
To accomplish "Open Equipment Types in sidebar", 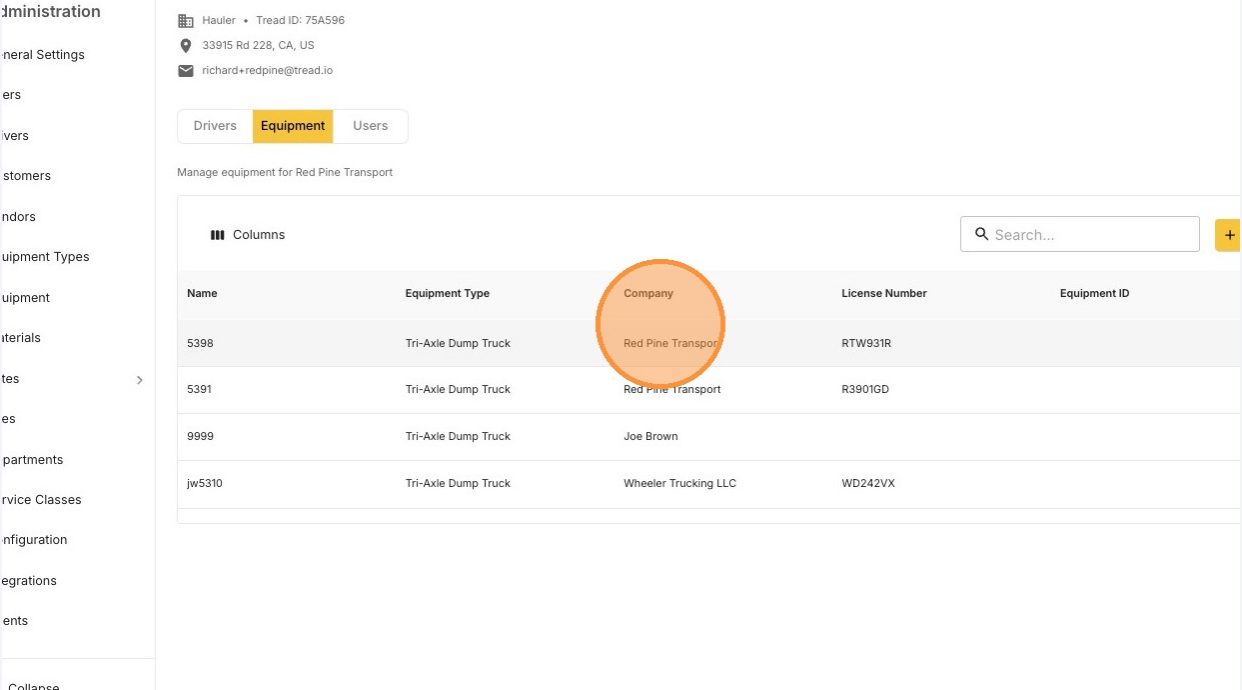I will click(45, 257).
